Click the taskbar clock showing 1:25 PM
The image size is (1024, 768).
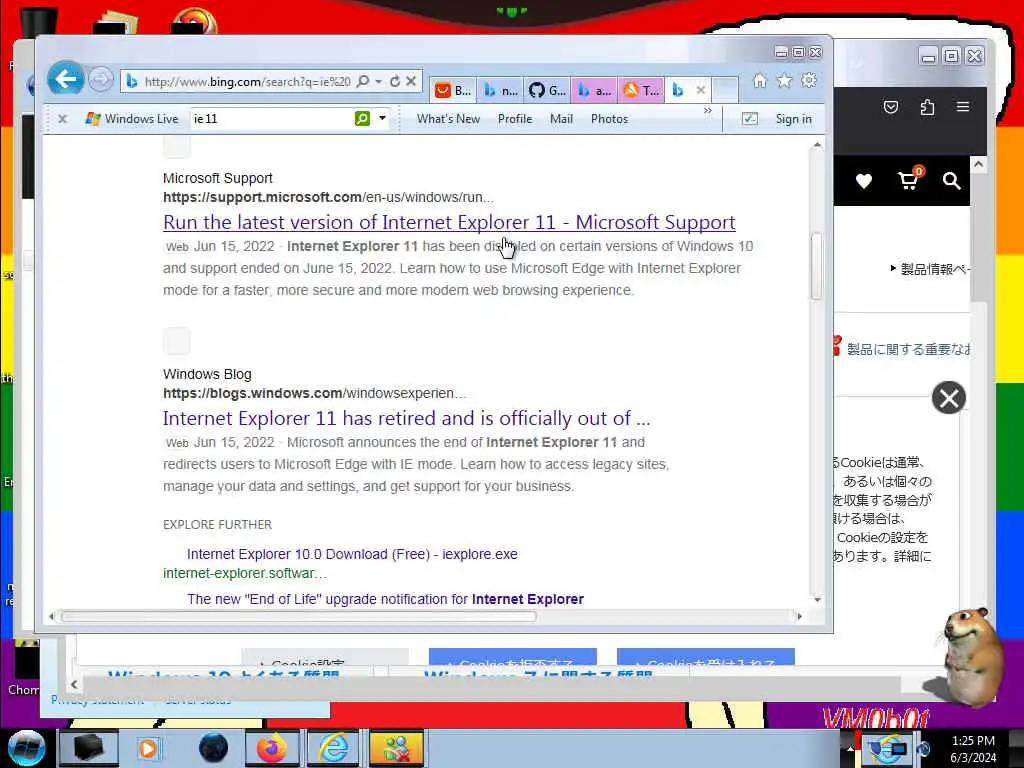(x=973, y=749)
